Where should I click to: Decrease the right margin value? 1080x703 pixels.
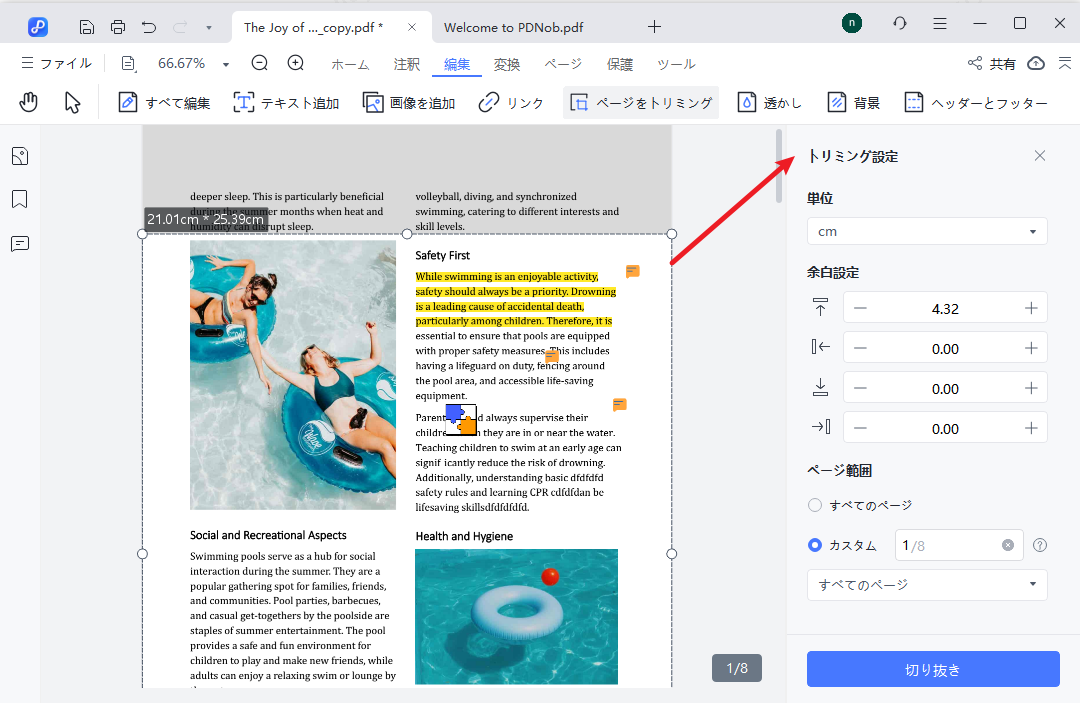point(860,428)
